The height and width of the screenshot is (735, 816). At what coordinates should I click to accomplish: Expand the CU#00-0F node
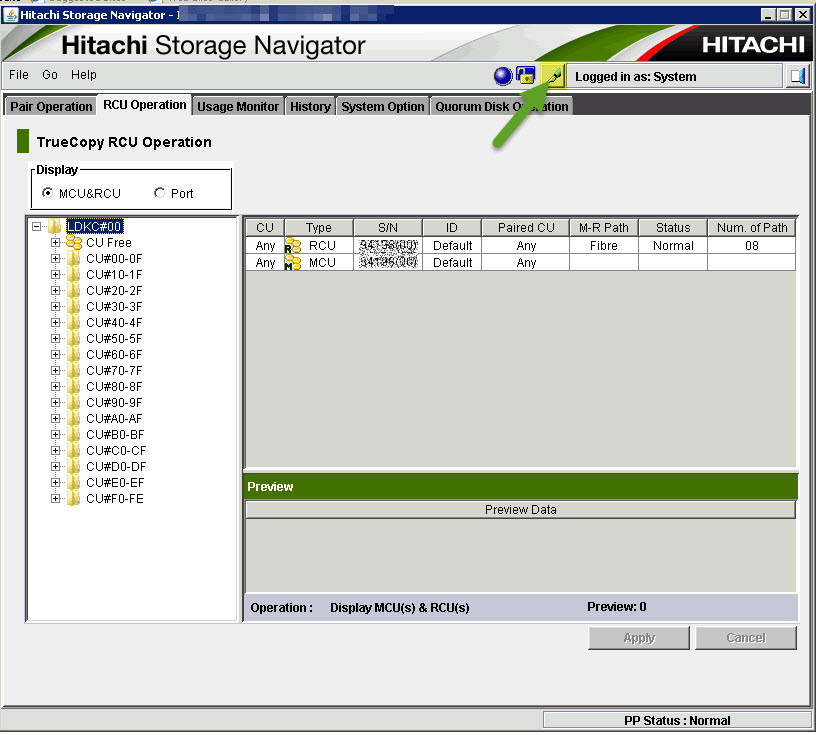[x=55, y=259]
